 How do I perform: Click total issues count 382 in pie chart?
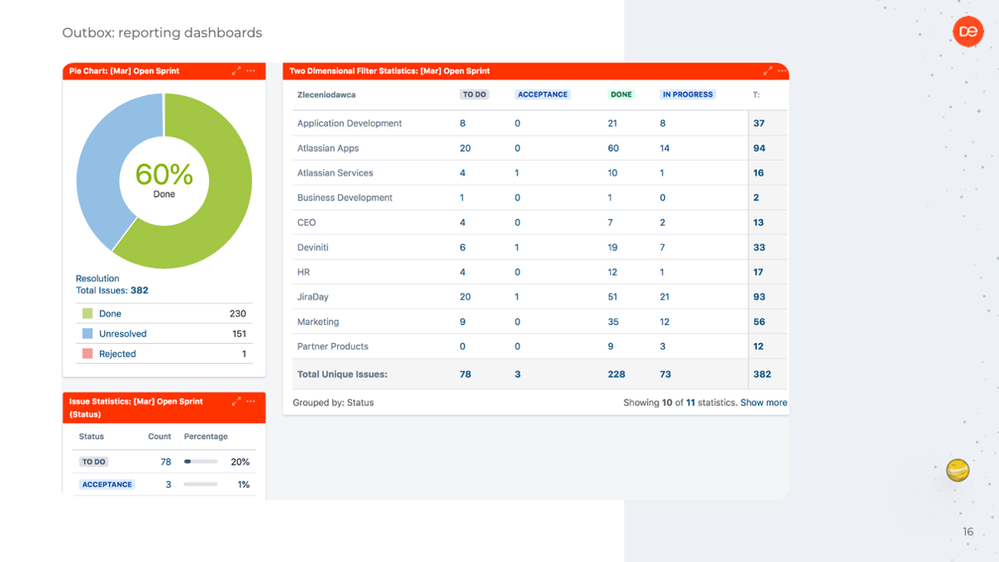(139, 291)
